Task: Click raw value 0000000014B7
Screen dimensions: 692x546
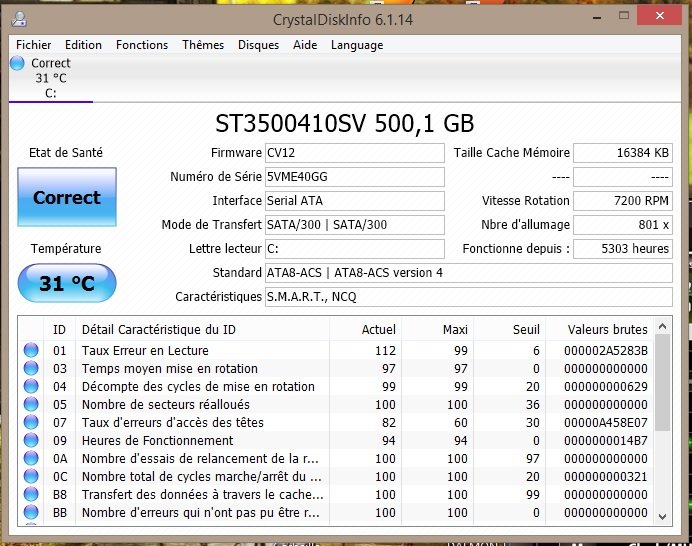Action: pos(606,441)
